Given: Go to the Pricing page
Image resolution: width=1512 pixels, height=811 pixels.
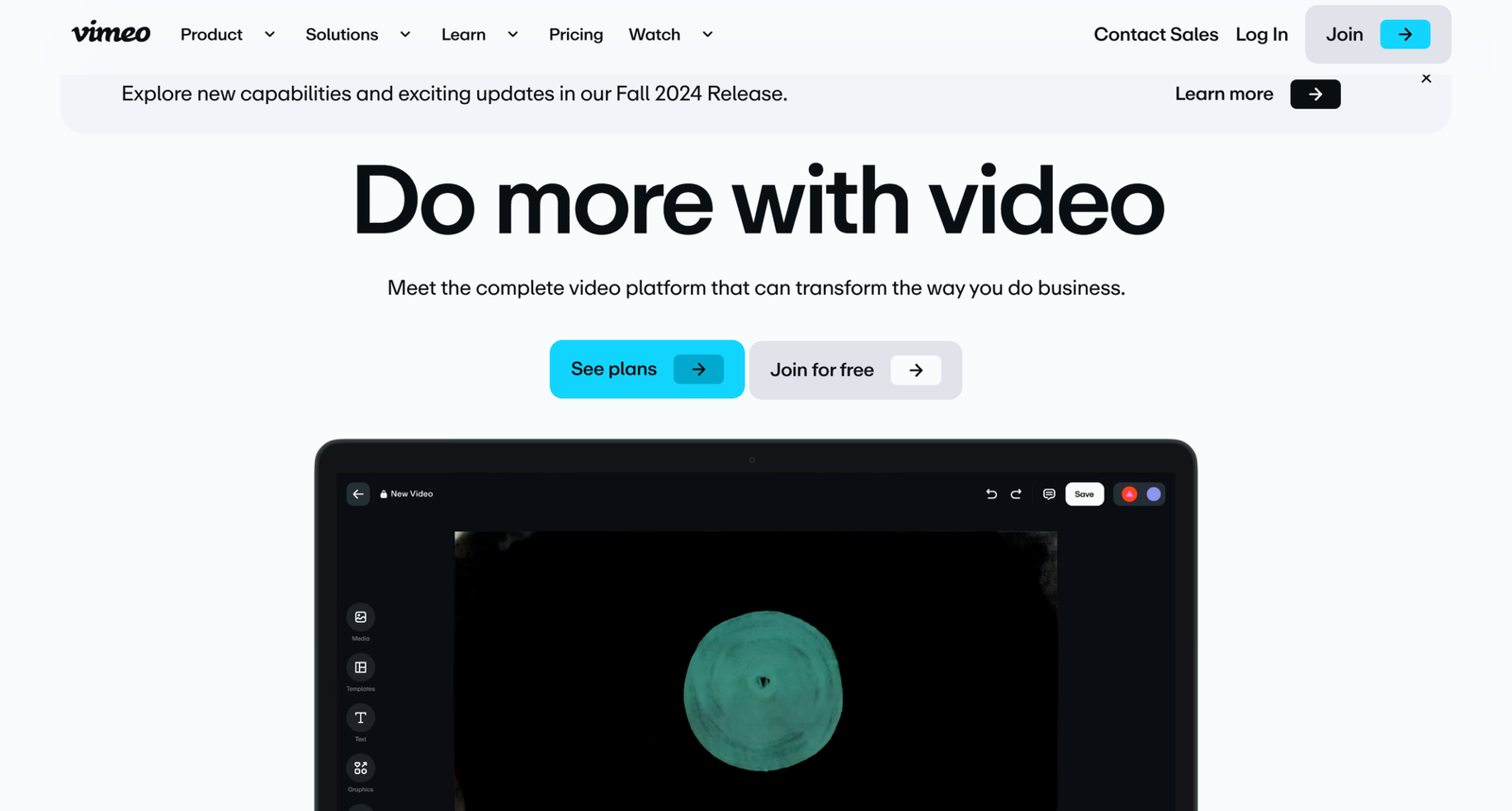Looking at the screenshot, I should 576,35.
